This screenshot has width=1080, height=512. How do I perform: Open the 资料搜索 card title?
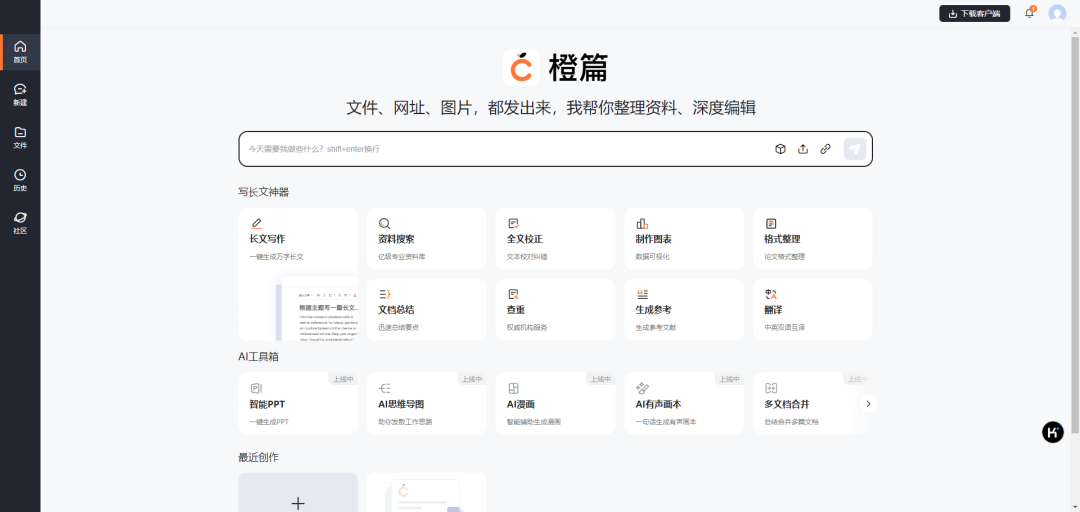point(396,239)
